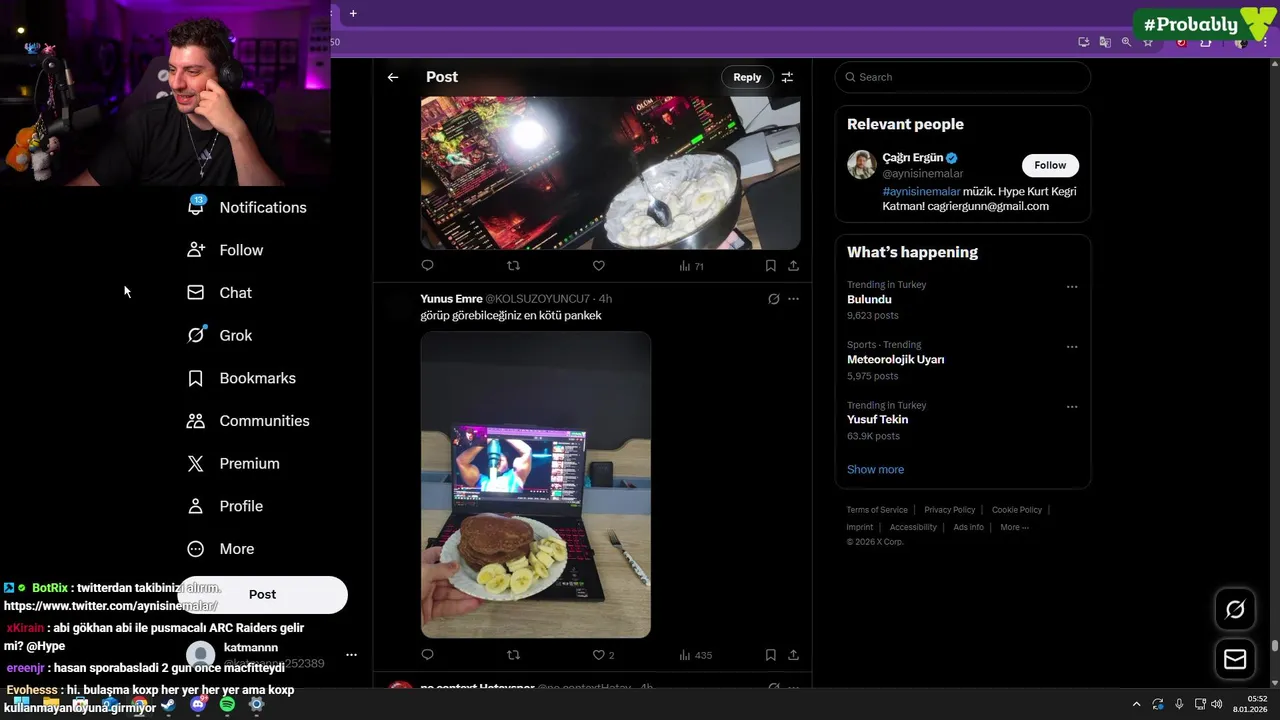Bookmark this page with star icon
1280x720 pixels.
1148,42
